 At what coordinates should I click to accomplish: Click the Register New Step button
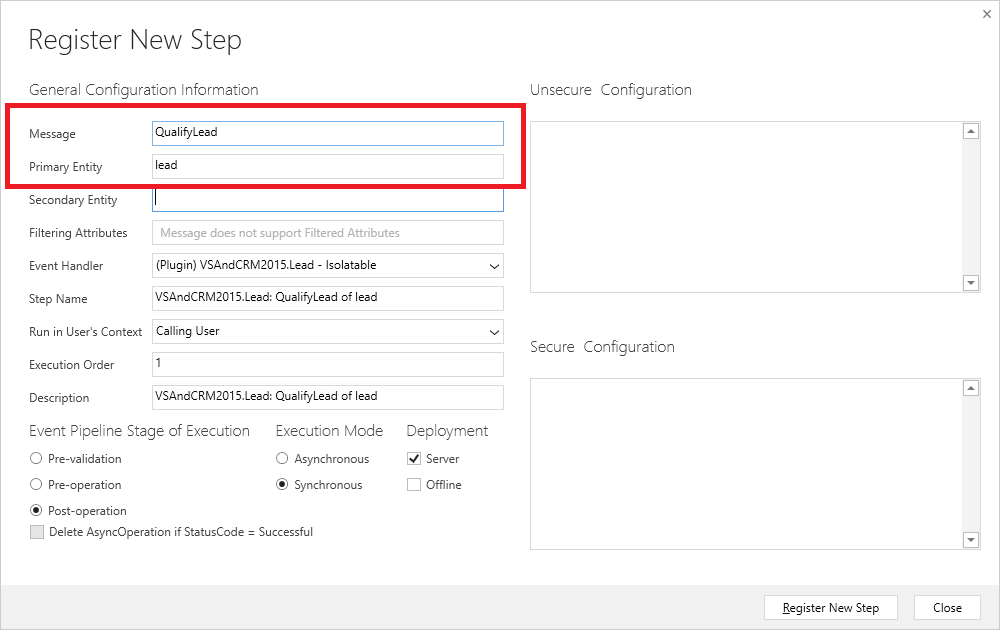tap(830, 607)
